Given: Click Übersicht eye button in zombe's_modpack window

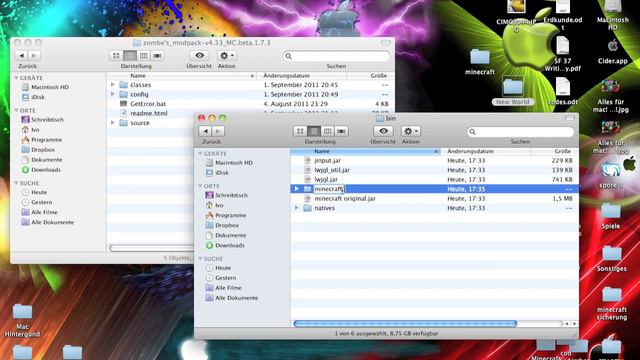Looking at the screenshot, I should click(x=199, y=55).
